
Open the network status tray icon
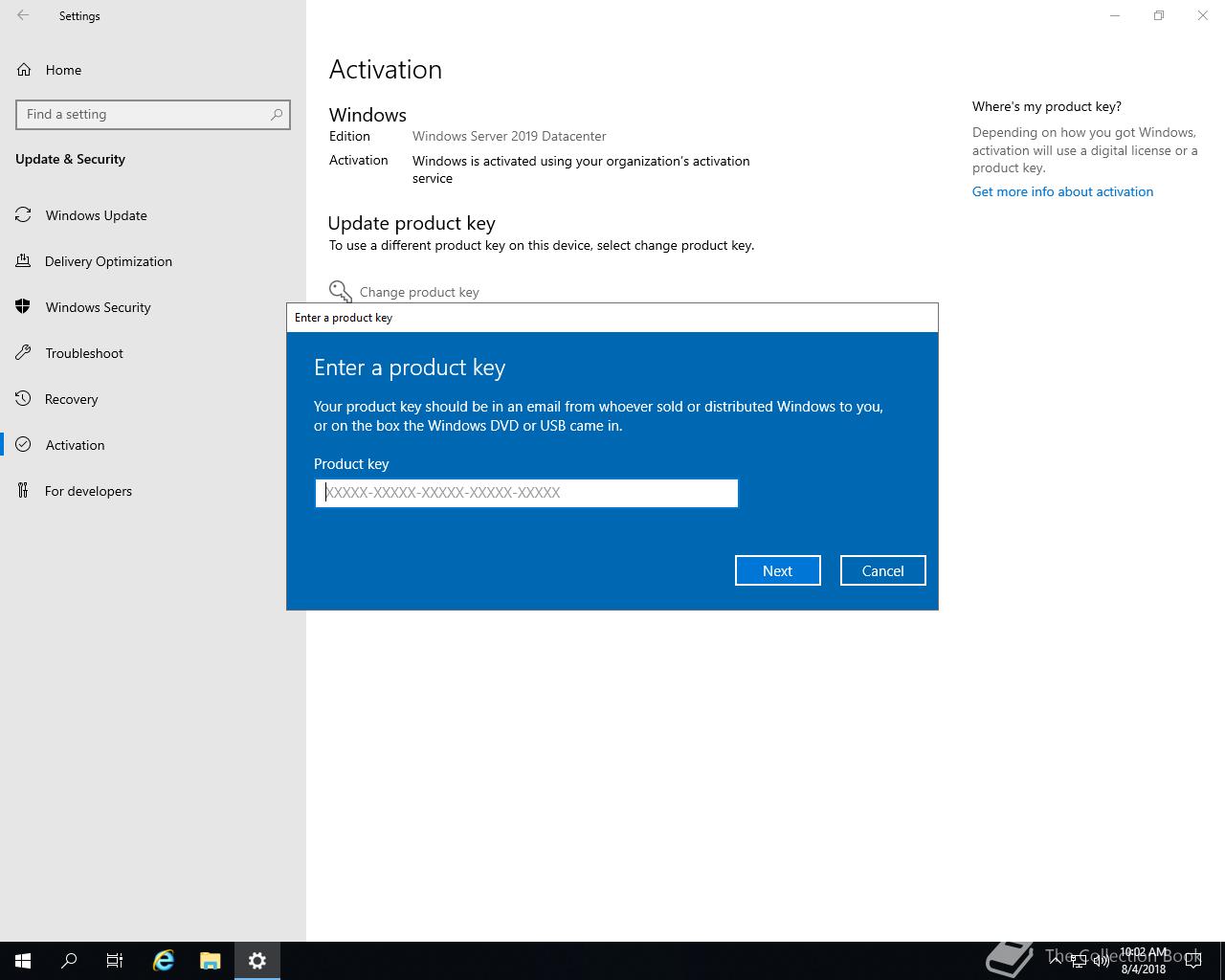(1079, 961)
